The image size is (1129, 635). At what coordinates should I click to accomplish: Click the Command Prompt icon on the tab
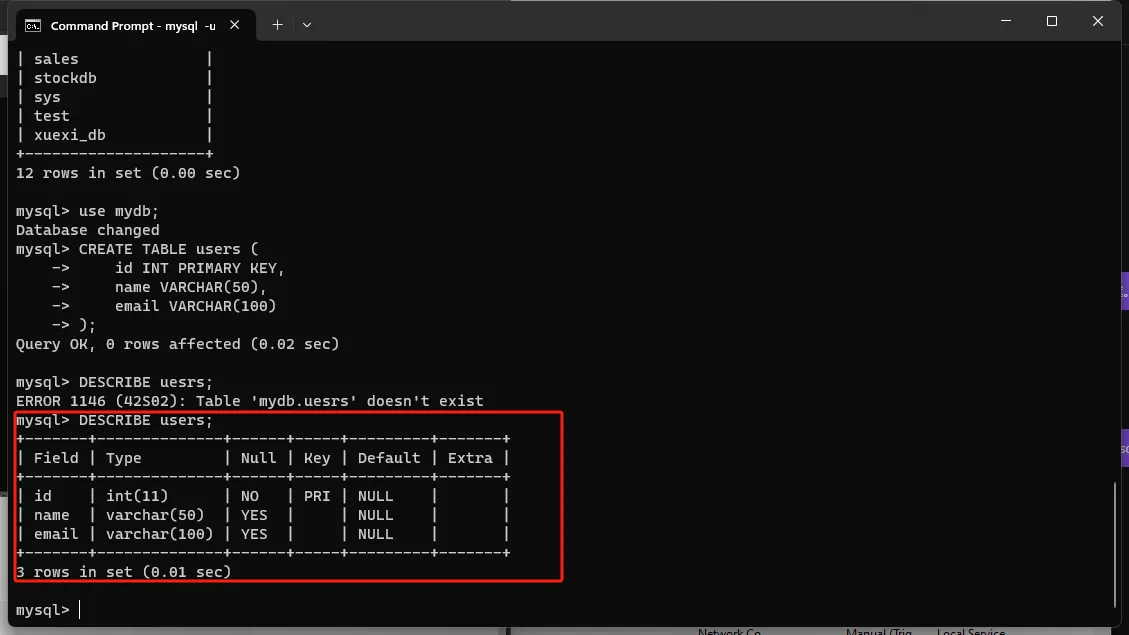(32, 25)
